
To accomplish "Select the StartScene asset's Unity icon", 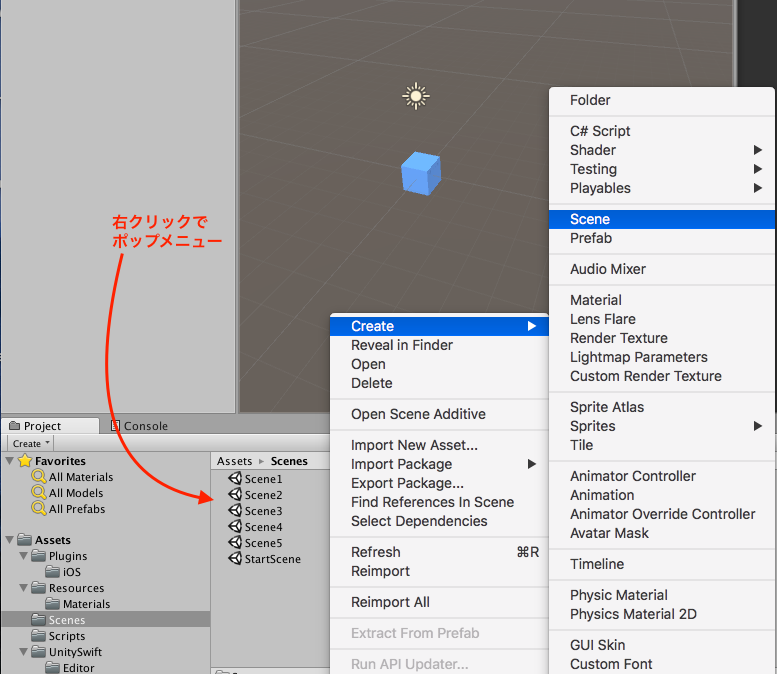I will pos(235,559).
